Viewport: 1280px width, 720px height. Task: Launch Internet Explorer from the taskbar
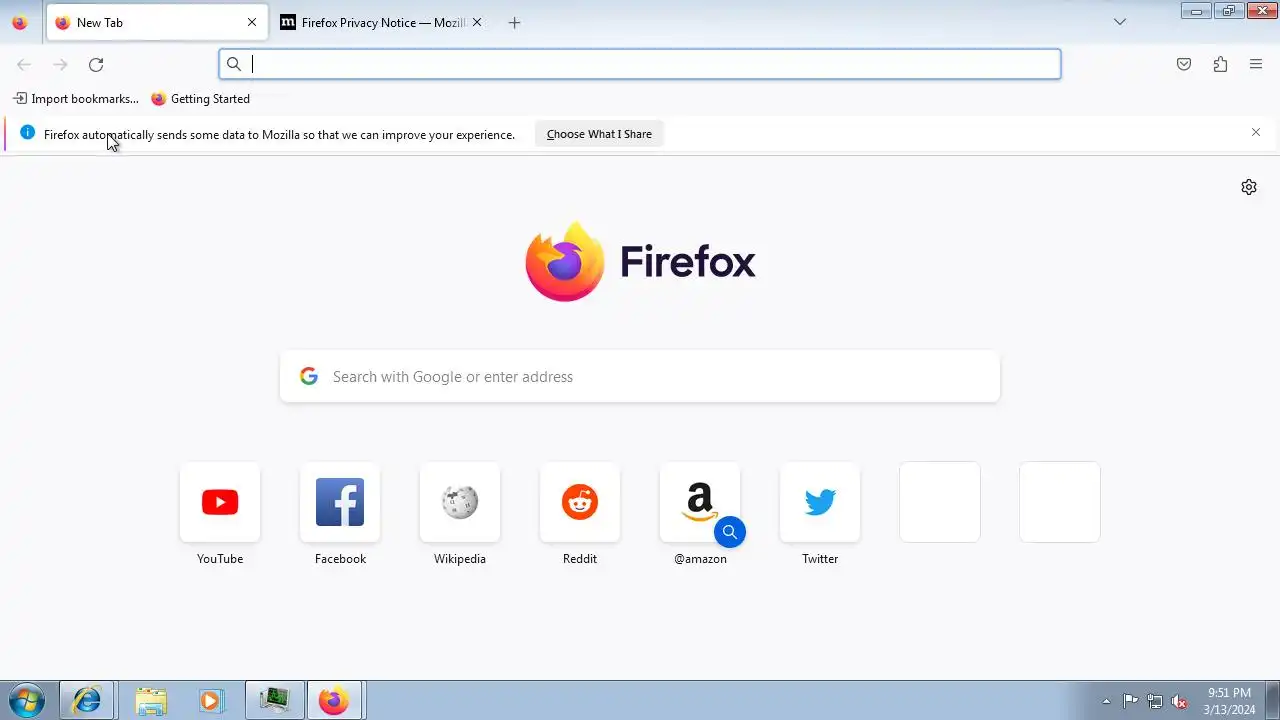click(87, 701)
